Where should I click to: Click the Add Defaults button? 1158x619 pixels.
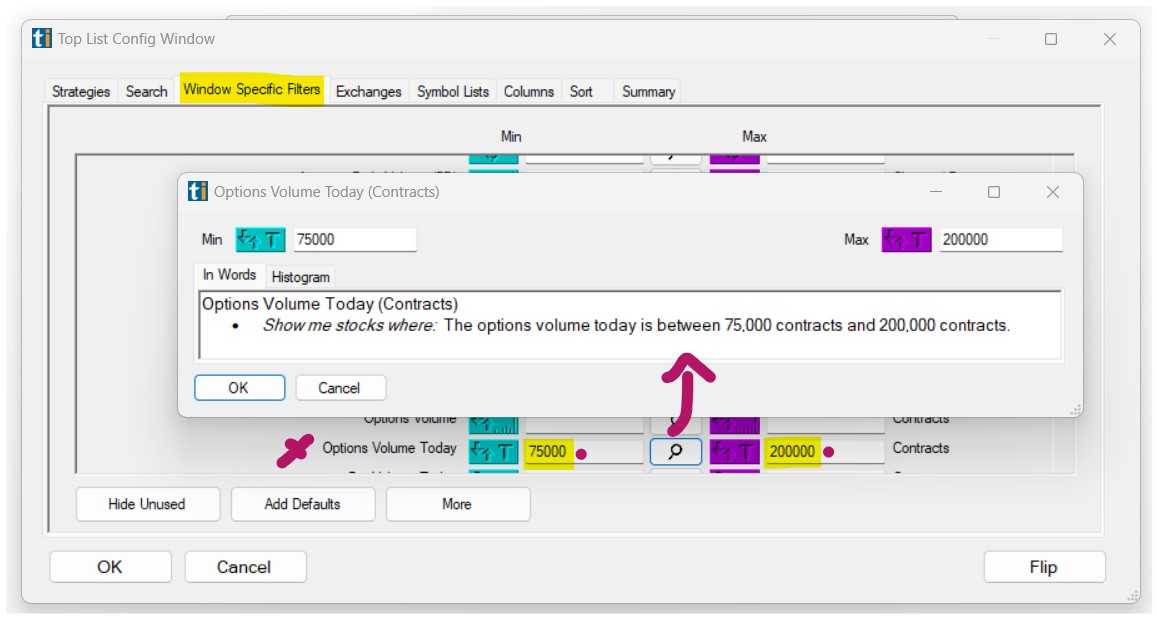302,504
